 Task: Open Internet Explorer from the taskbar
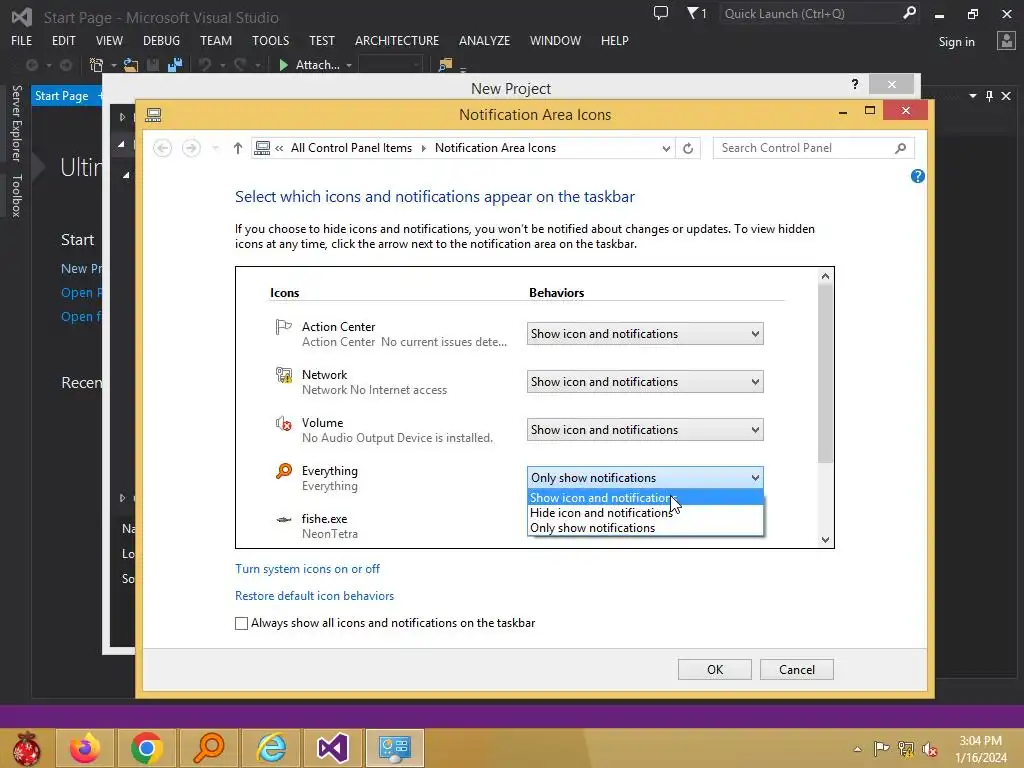271,748
